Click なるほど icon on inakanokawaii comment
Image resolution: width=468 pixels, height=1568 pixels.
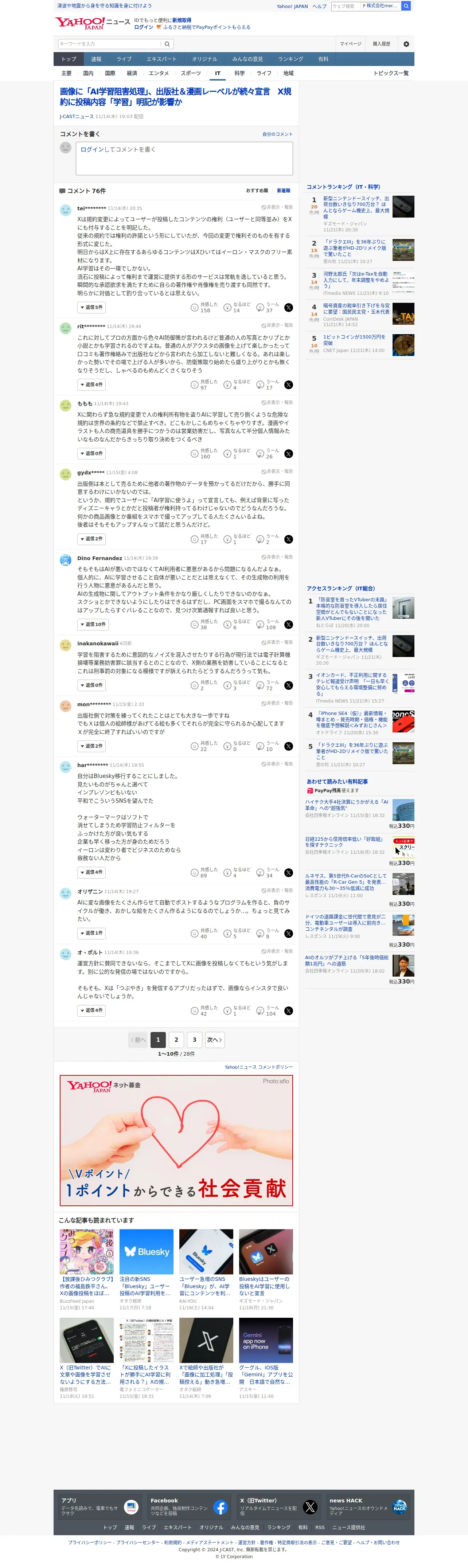[227, 685]
